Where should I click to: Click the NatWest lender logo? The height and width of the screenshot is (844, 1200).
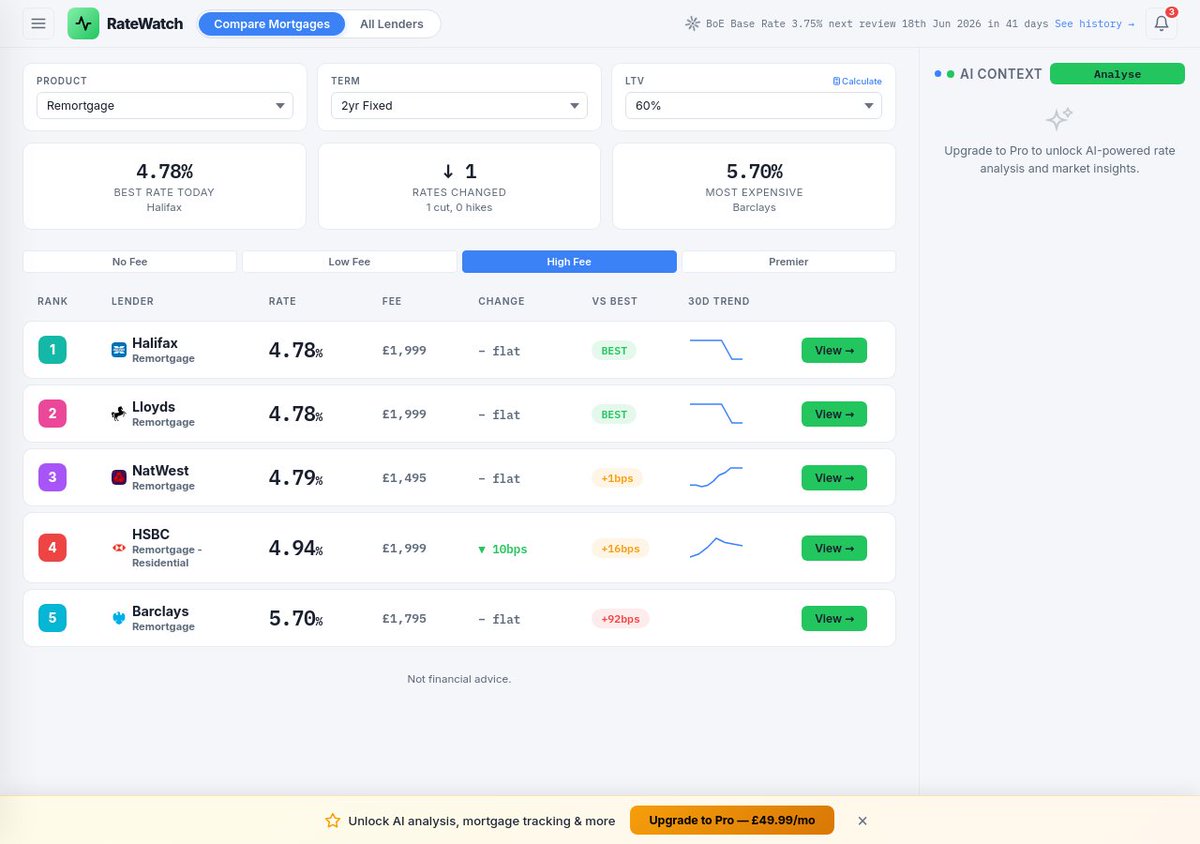(119, 478)
